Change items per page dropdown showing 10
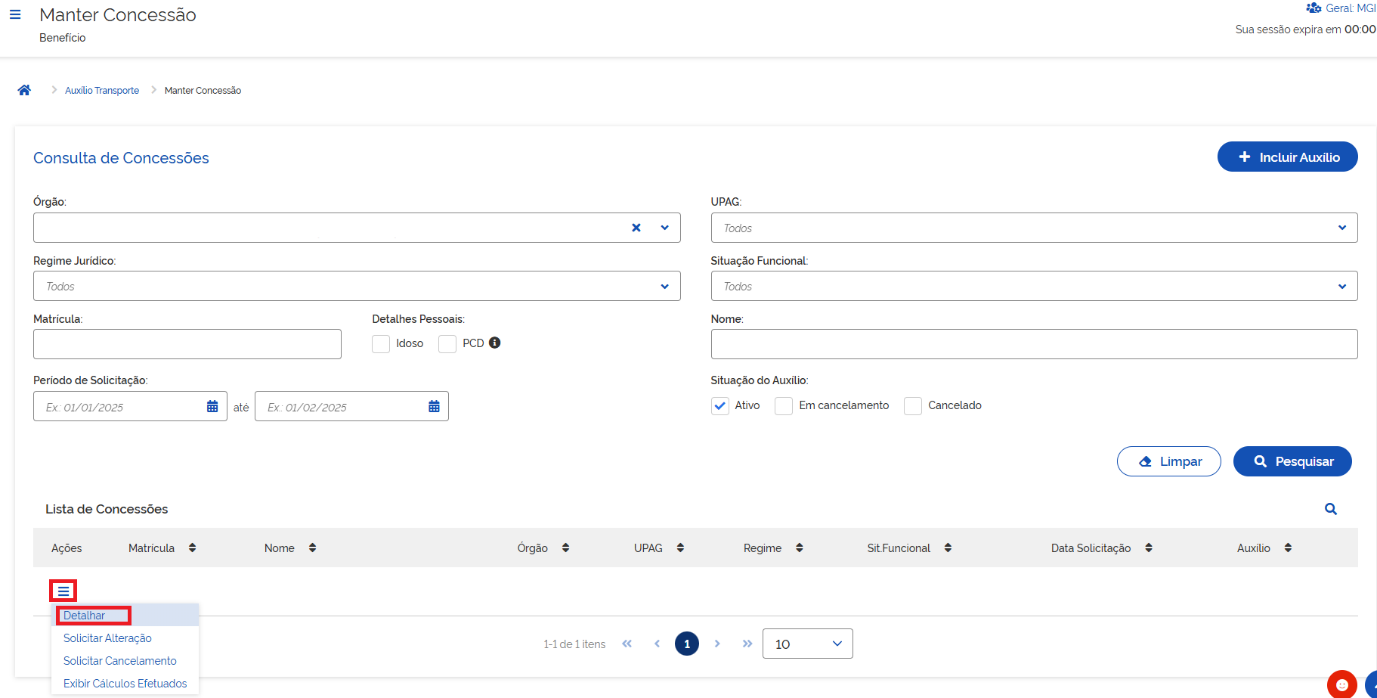Viewport: 1377px width, 698px height. (x=807, y=644)
